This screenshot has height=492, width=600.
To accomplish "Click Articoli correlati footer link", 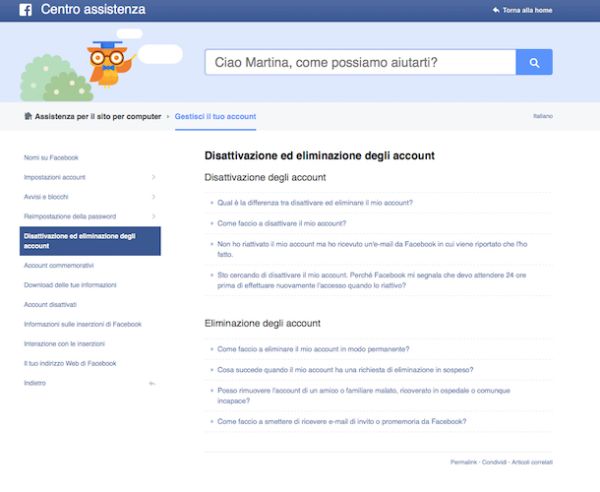I will pos(528,462).
